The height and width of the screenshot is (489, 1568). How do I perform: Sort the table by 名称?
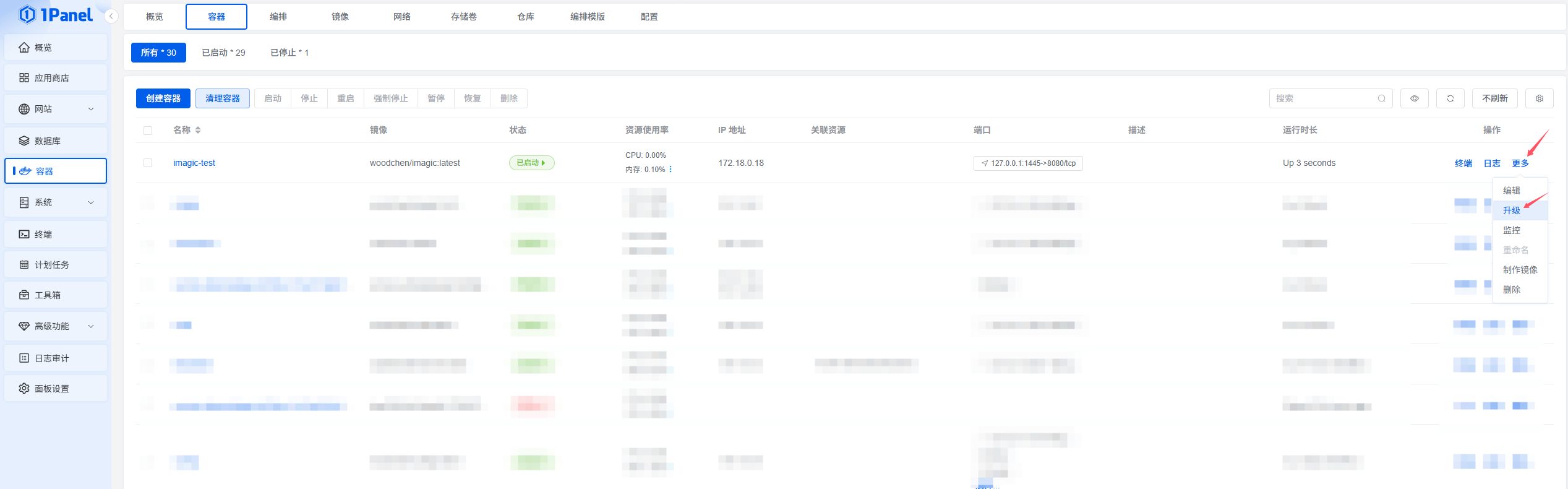198,130
